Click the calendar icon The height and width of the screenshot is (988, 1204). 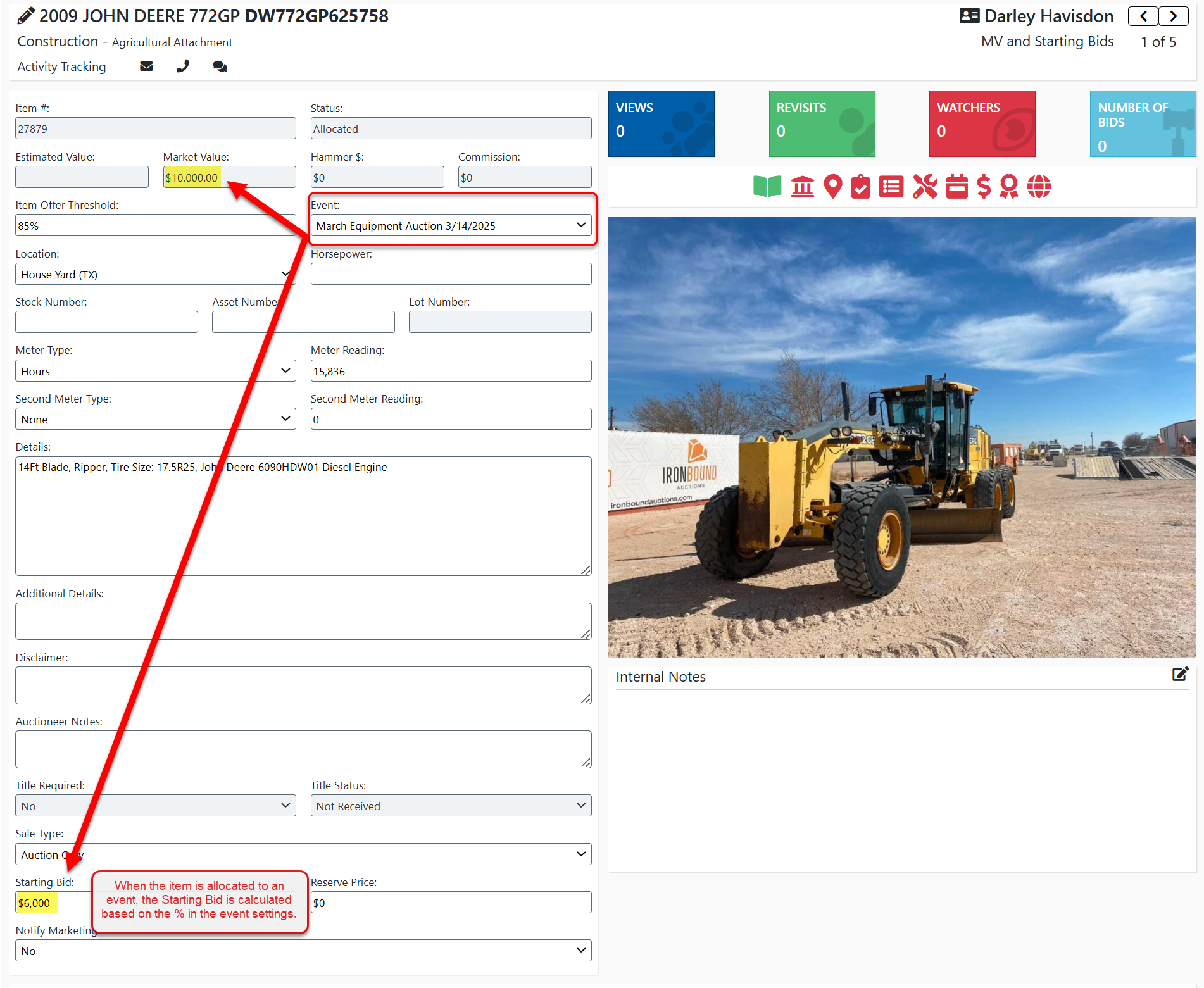point(957,187)
